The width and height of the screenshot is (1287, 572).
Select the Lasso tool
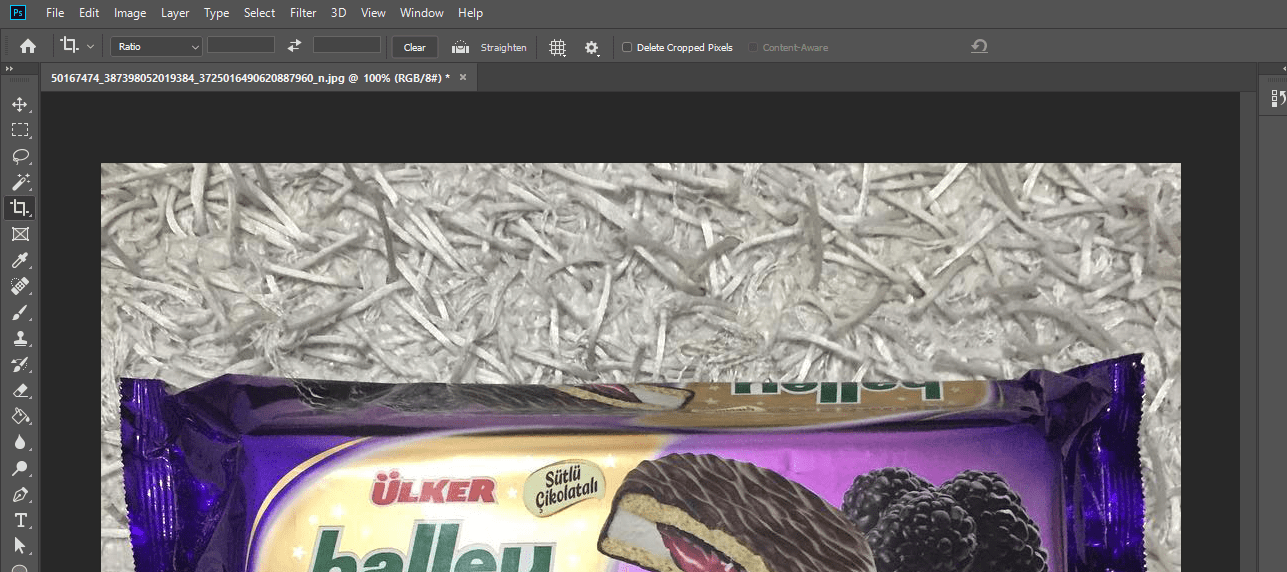pyautogui.click(x=19, y=156)
